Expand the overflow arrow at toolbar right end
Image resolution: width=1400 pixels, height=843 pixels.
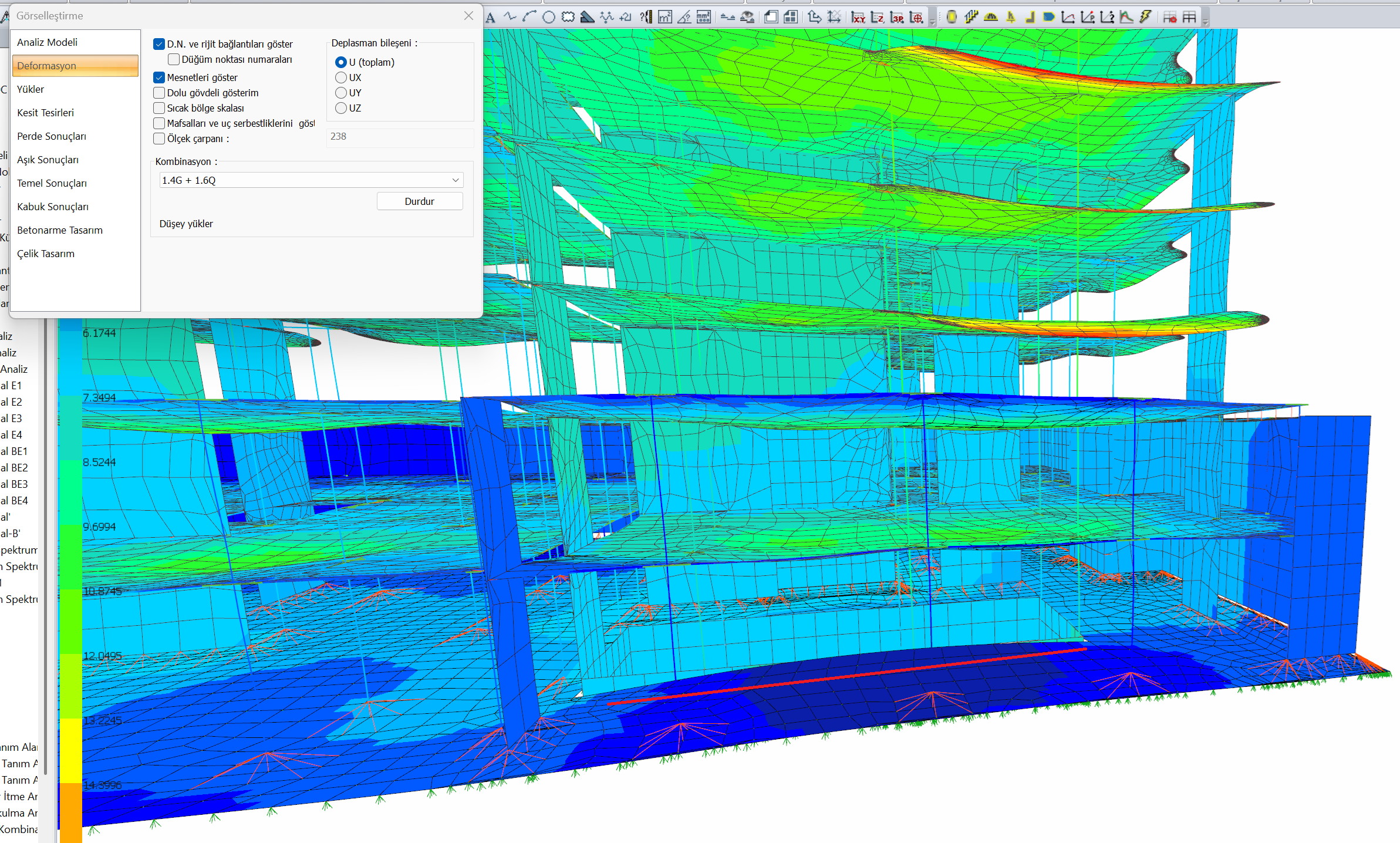point(1205,21)
